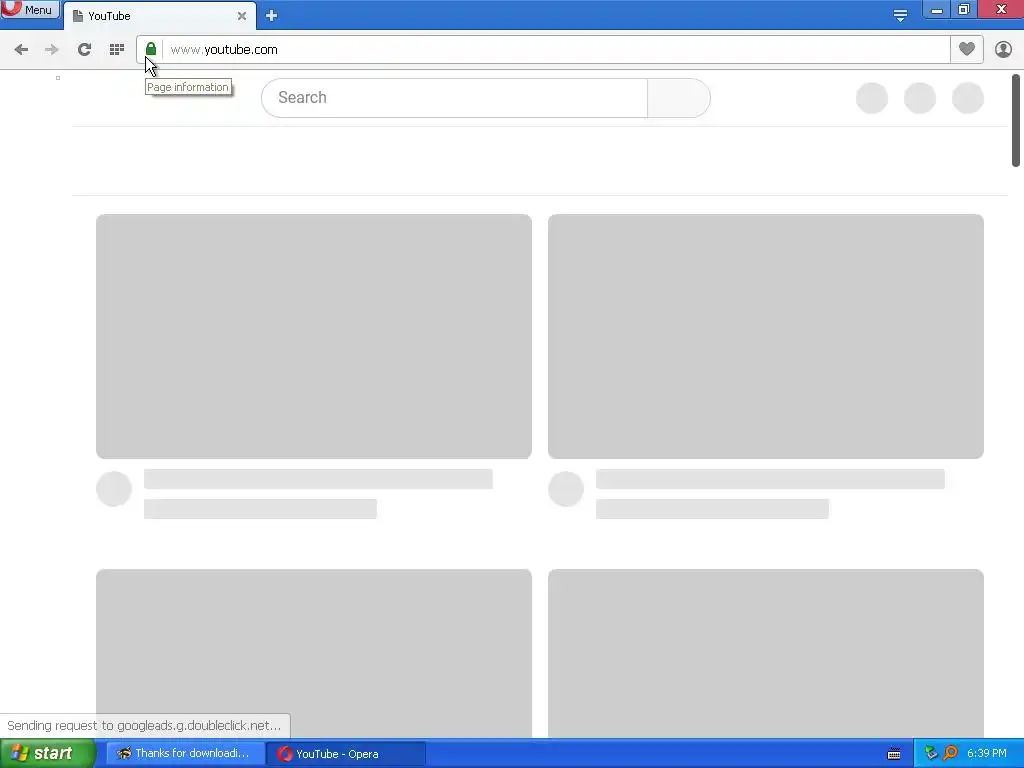Image resolution: width=1024 pixels, height=768 pixels.
Task: Open the Opera account profile icon
Action: tap(1003, 49)
